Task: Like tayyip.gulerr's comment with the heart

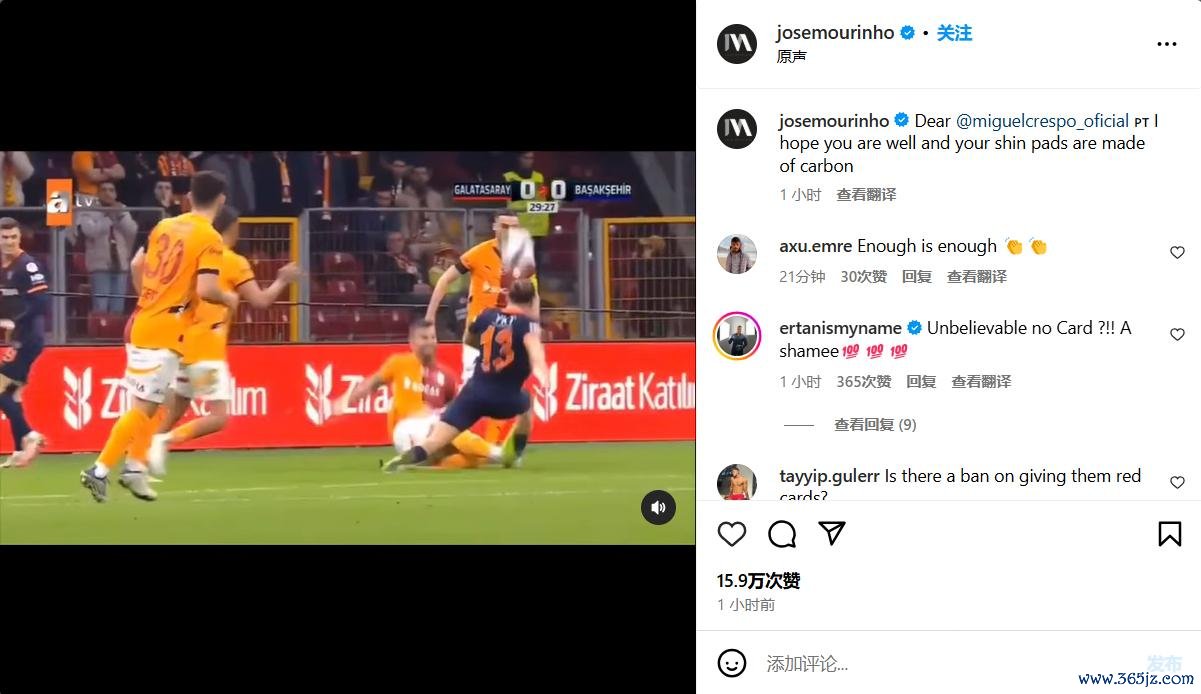Action: [1177, 483]
